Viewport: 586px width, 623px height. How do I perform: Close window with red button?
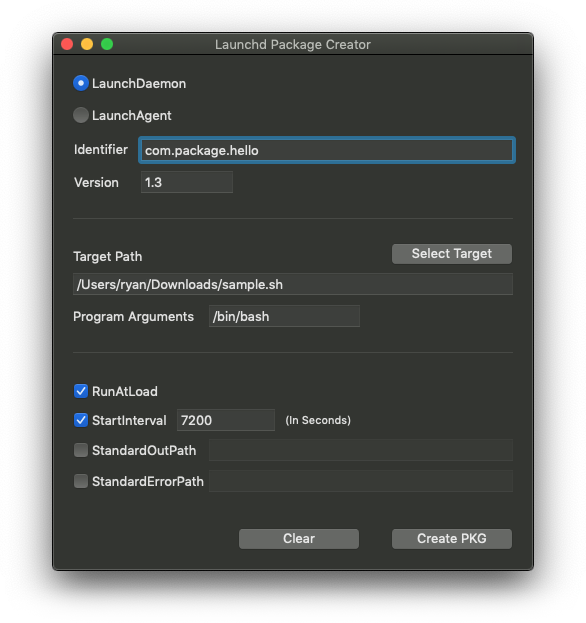point(67,44)
